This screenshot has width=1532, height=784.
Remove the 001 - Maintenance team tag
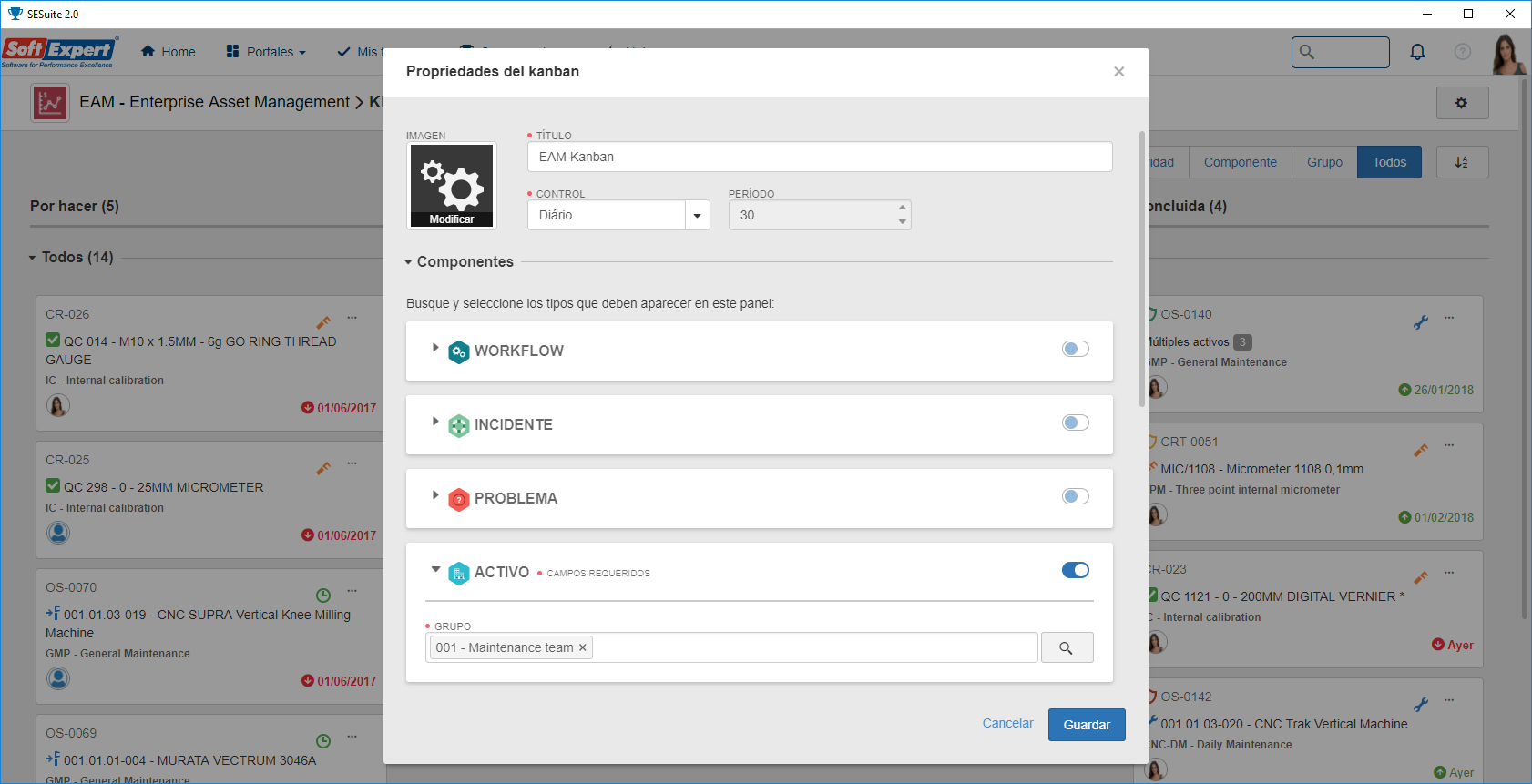click(583, 647)
